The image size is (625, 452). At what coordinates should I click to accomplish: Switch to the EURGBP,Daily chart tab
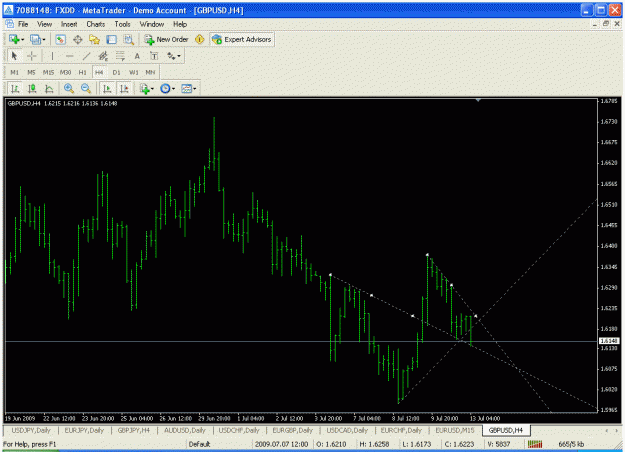point(293,430)
